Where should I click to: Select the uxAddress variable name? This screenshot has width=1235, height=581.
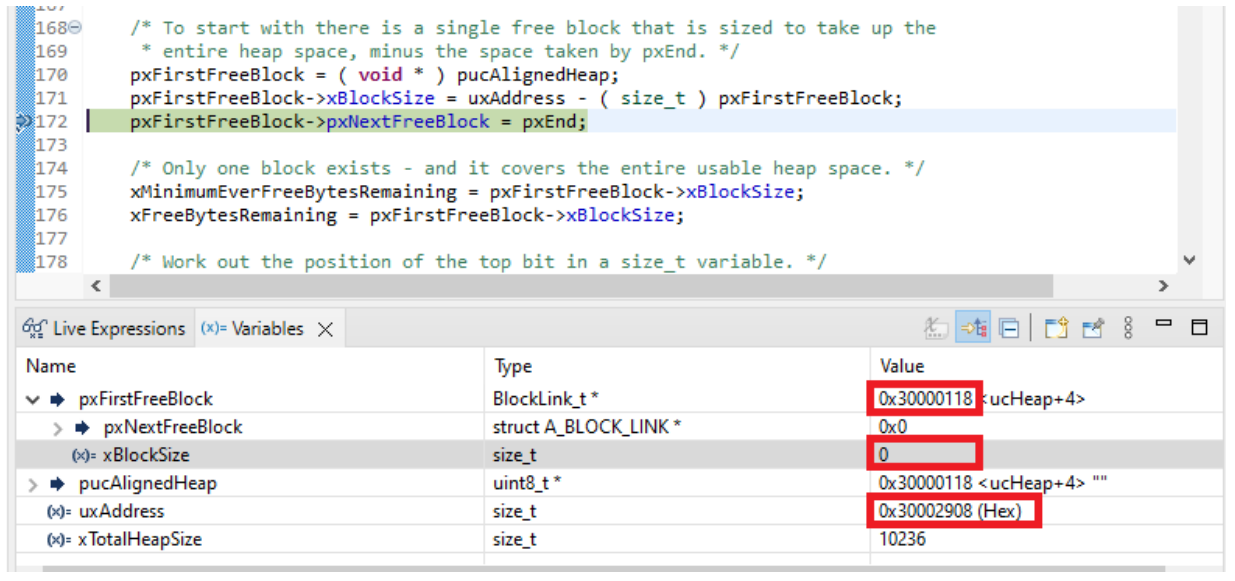(x=121, y=512)
